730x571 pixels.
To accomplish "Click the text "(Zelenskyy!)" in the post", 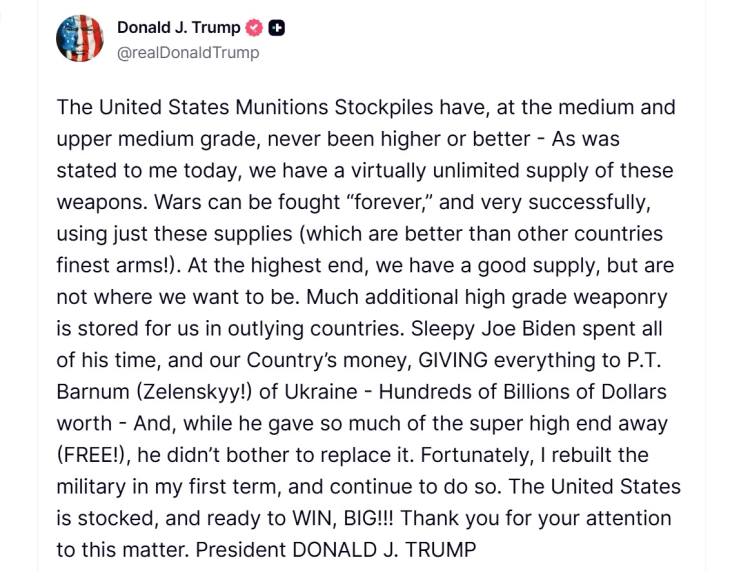I will click(x=203, y=391).
